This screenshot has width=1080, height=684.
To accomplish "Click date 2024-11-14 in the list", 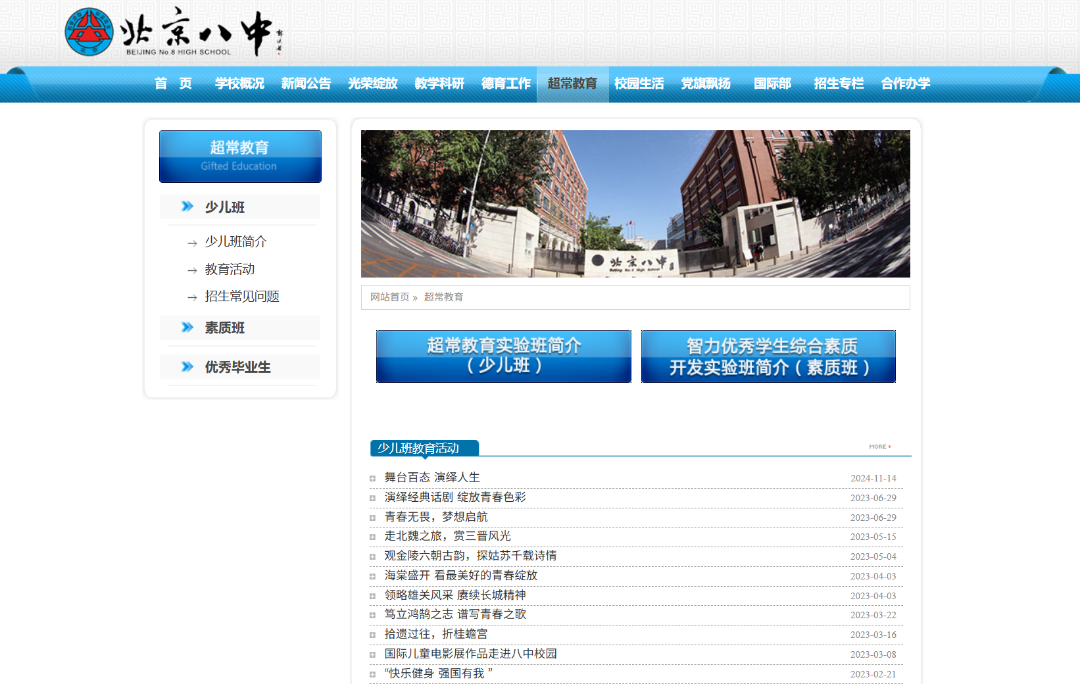I will [873, 478].
